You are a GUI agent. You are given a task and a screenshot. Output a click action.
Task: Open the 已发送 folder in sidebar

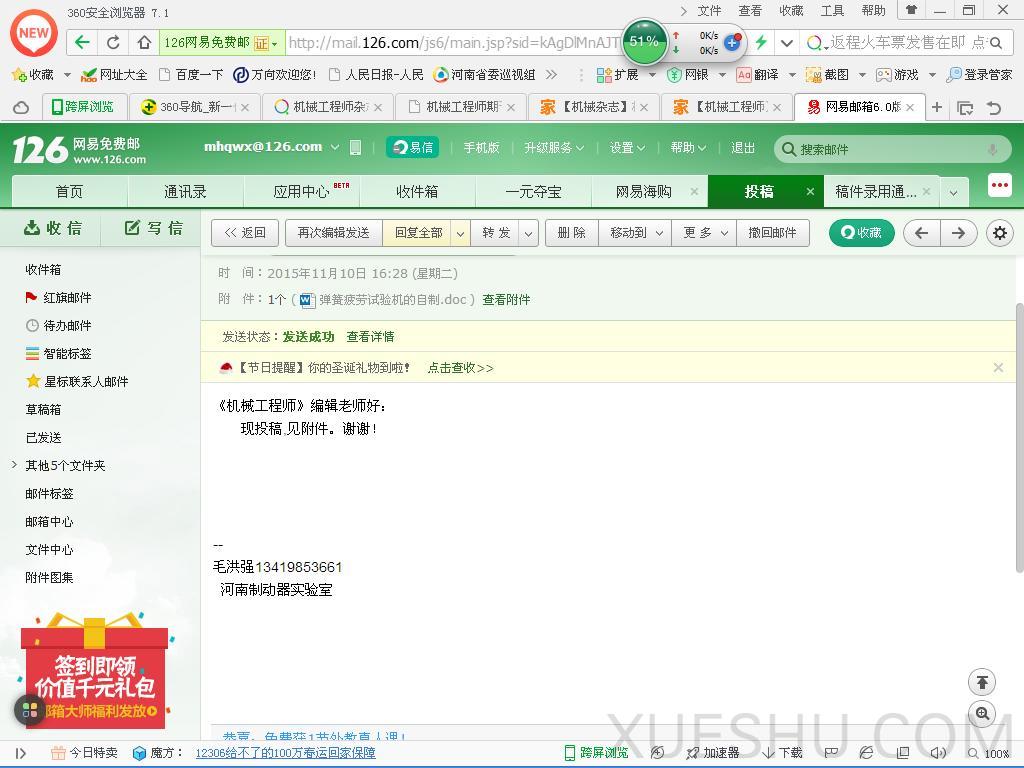pos(43,437)
